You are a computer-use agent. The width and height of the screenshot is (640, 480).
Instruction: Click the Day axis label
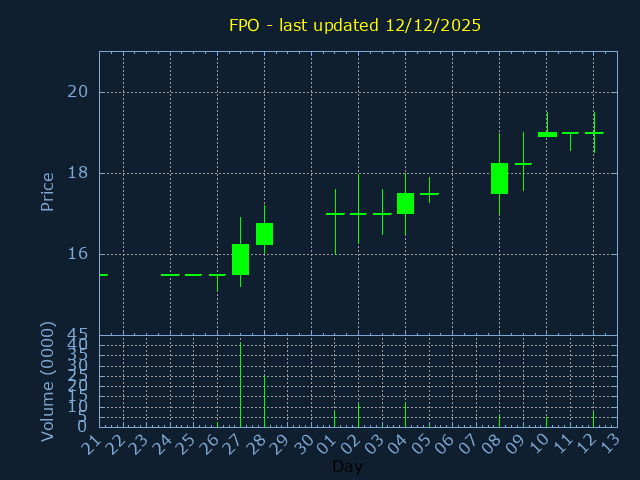pos(347,466)
